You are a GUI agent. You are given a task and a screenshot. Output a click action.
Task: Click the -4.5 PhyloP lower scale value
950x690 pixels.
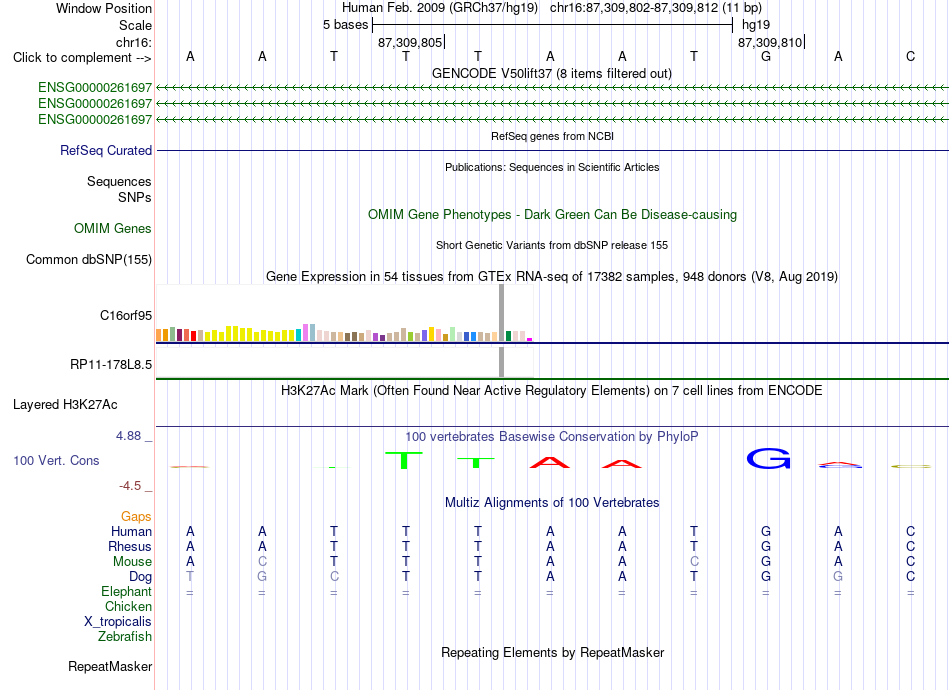[130, 486]
